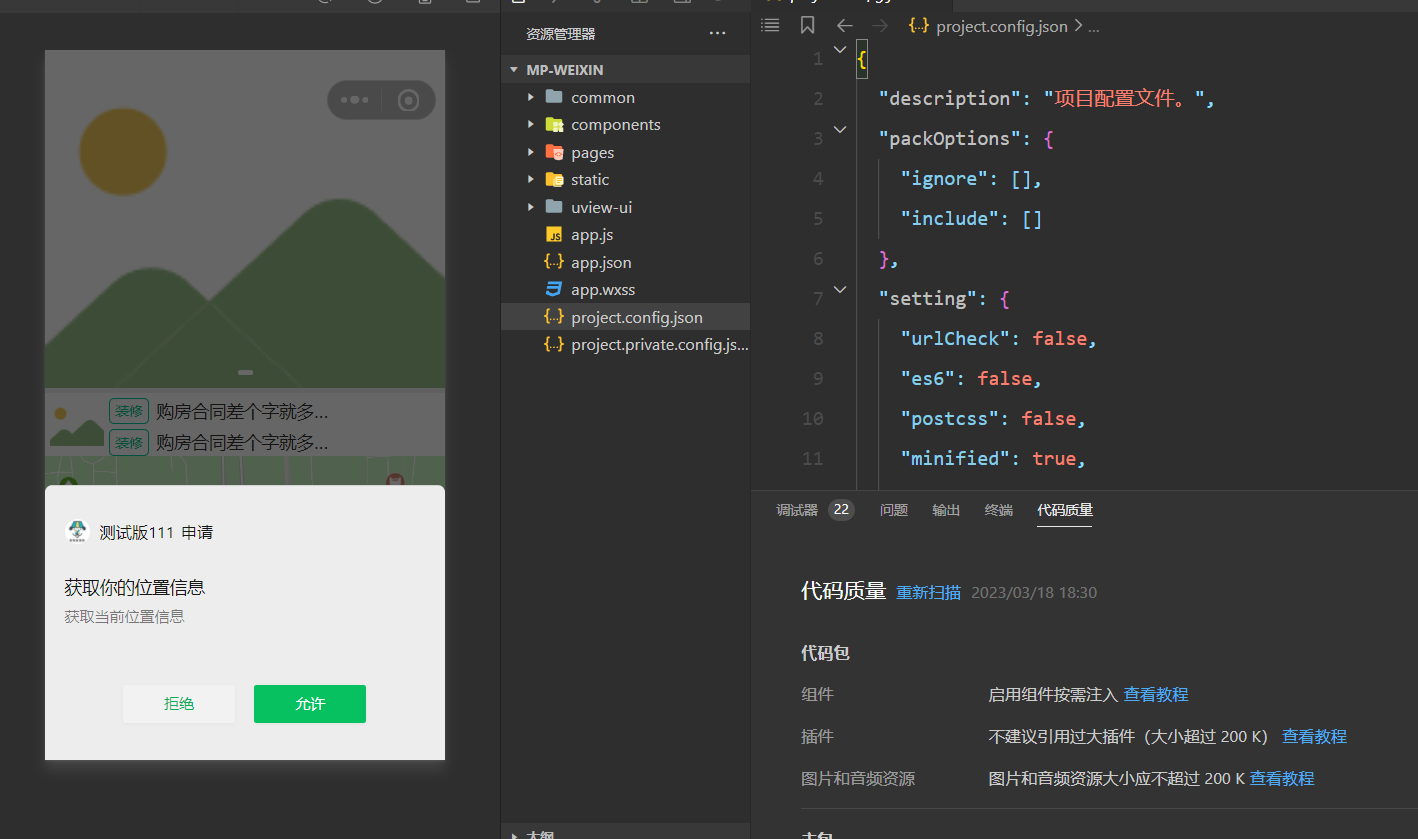This screenshot has height=839, width=1418.
Task: Expand the components folder arrow
Action: [x=530, y=125]
